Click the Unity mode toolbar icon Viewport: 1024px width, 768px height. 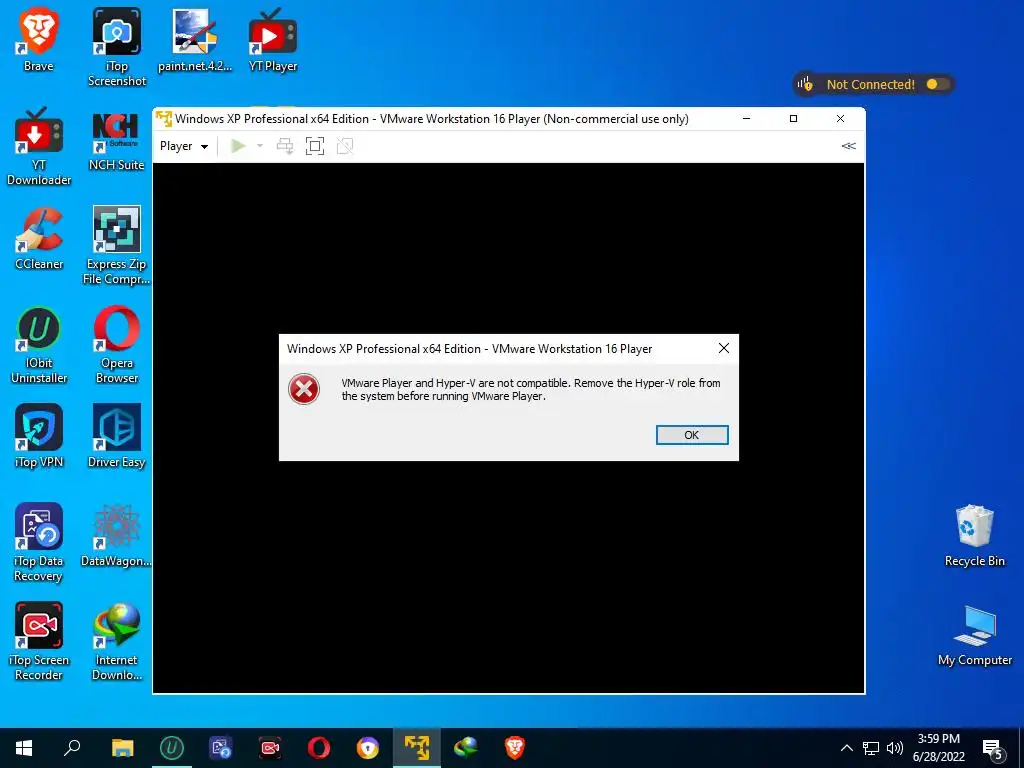345,146
